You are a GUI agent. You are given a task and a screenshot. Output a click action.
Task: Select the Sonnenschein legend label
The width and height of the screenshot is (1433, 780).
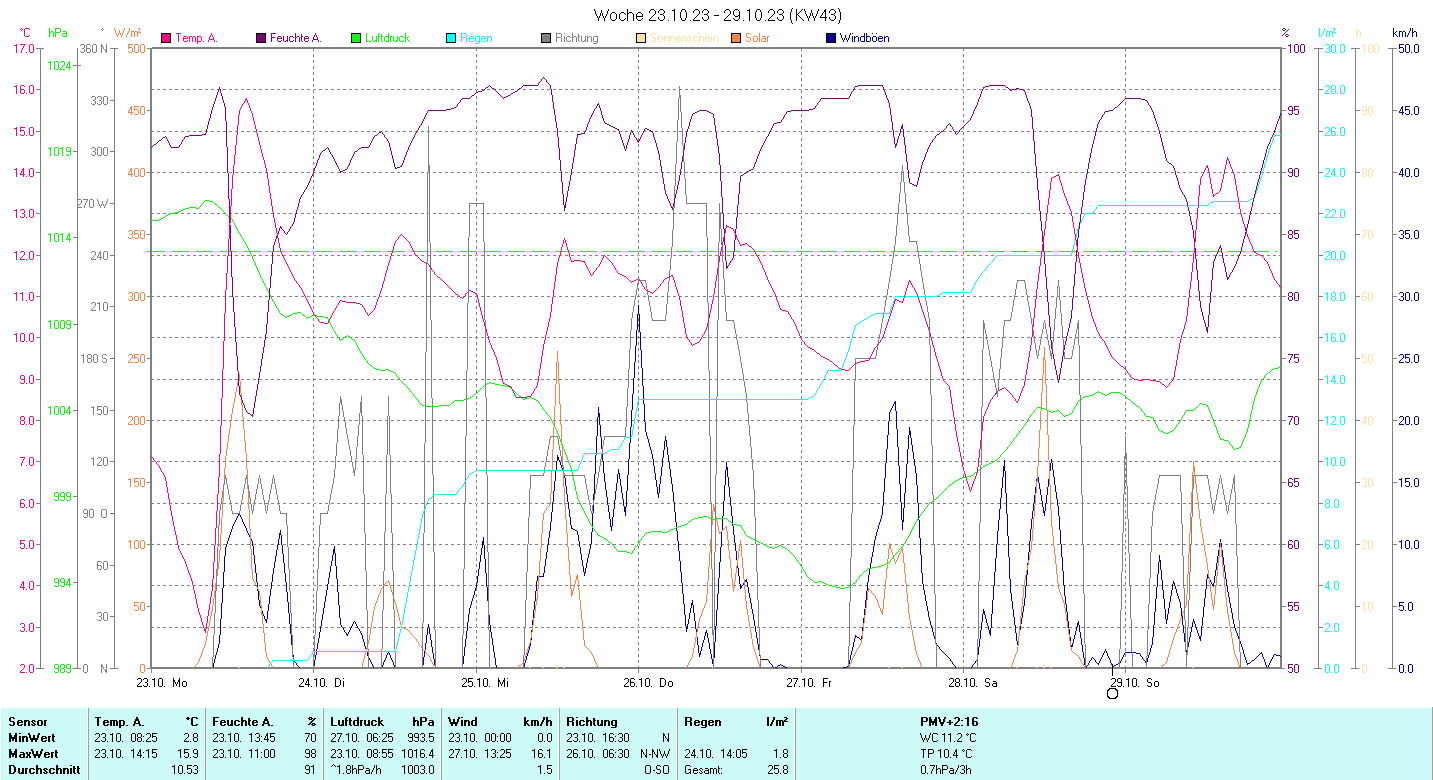point(684,38)
